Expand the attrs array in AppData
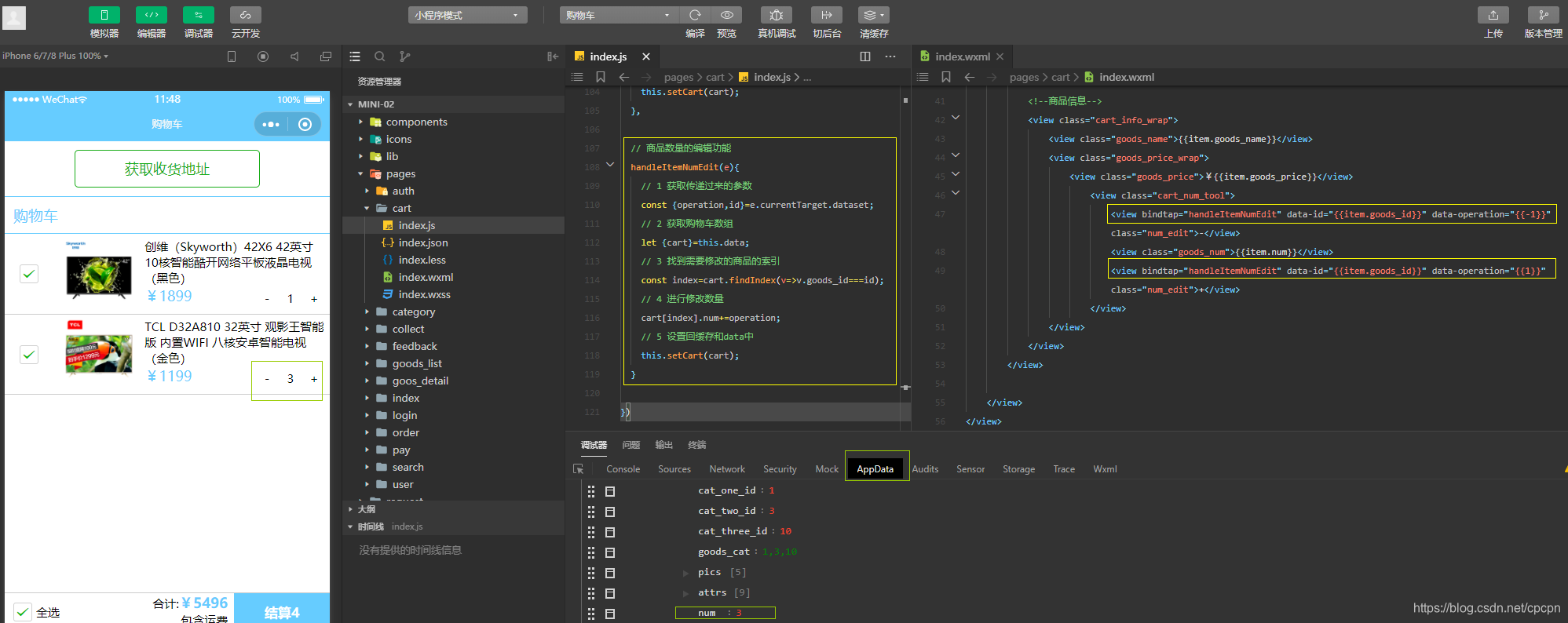This screenshot has width=1568, height=623. click(685, 593)
